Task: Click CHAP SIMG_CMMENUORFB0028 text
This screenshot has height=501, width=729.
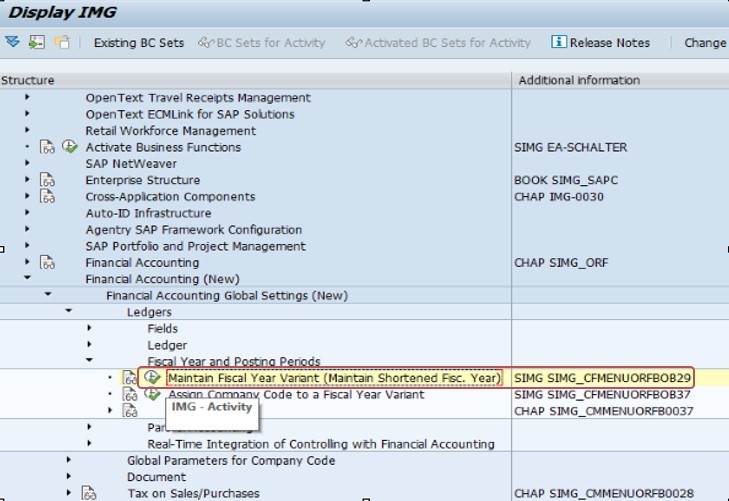Action: (x=604, y=493)
